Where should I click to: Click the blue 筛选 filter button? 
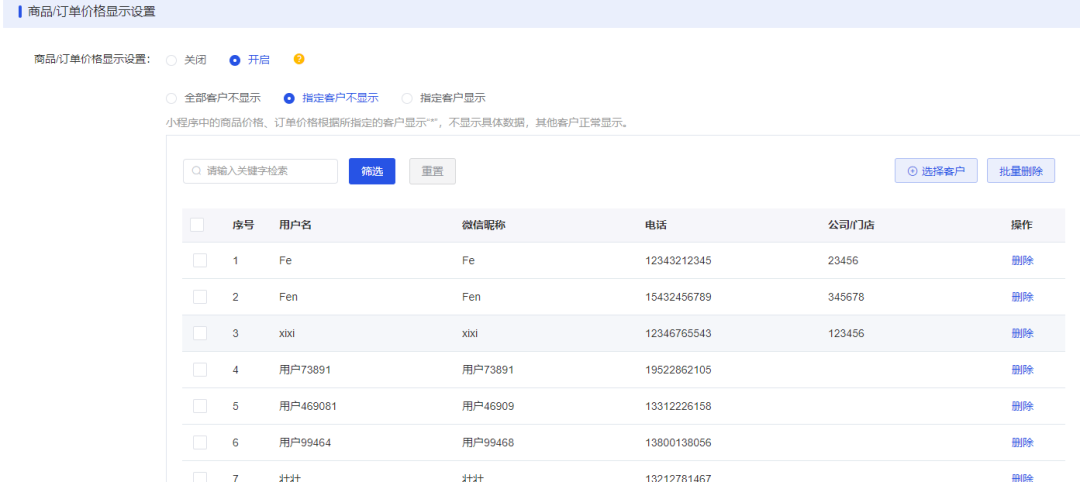tap(372, 171)
